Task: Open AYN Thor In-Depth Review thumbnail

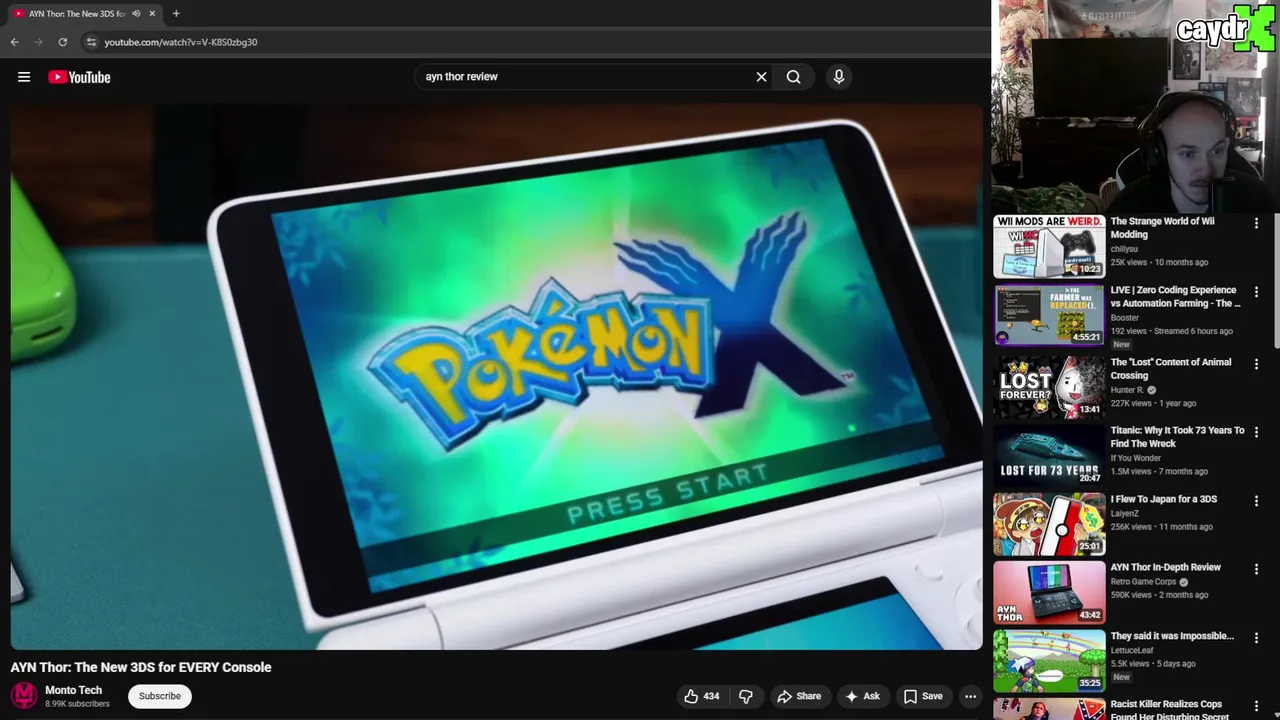Action: [1049, 592]
